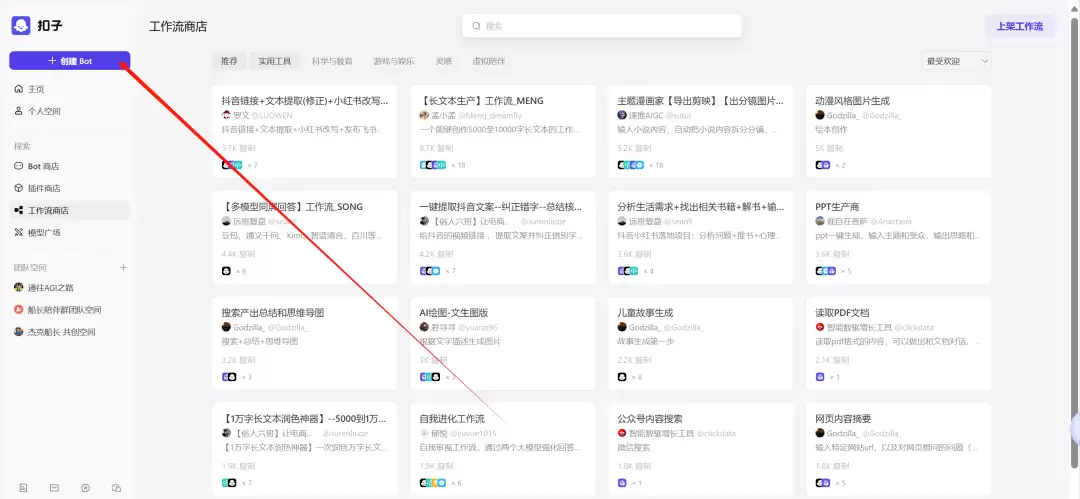Click the 上架工作流 button
The image size is (1080, 499).
click(x=1019, y=27)
